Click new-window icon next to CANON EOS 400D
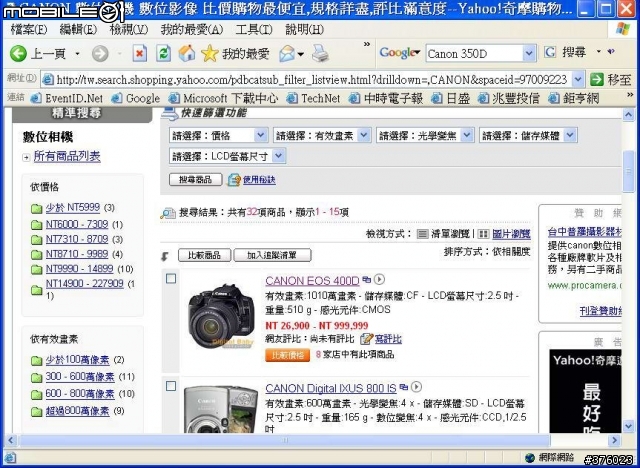Image resolution: width=640 pixels, height=468 pixels. pos(367,279)
